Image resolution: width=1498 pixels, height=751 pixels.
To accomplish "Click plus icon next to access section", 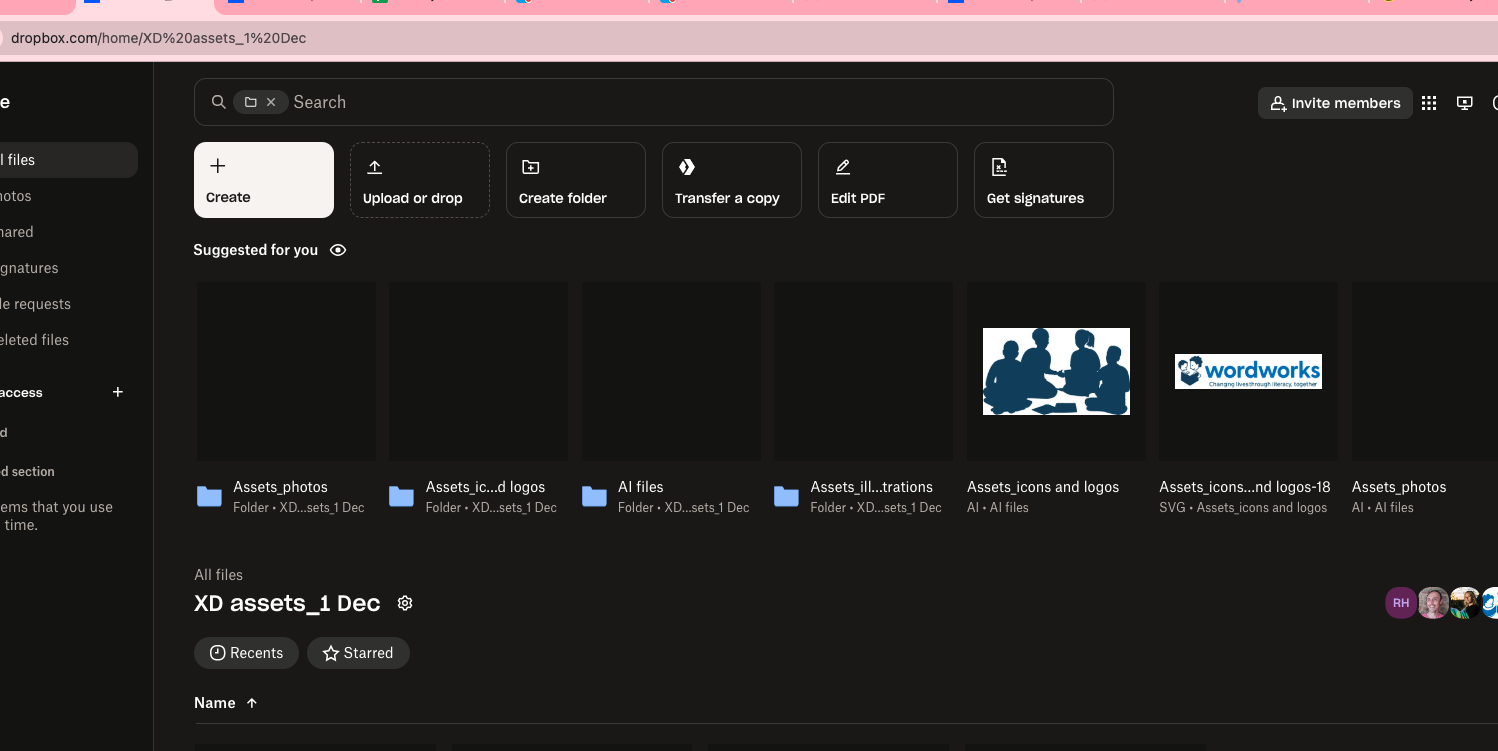I will click(x=118, y=392).
